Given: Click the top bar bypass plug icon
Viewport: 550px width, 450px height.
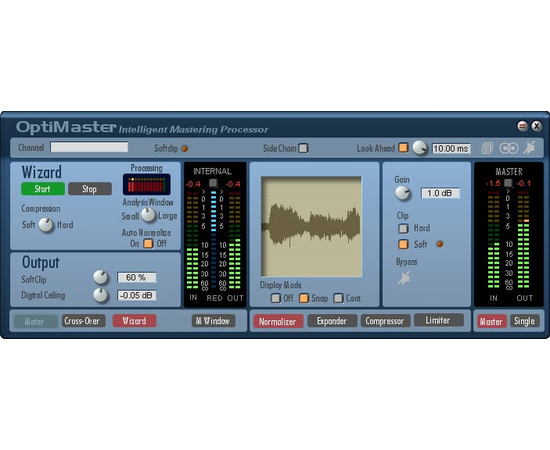Looking at the screenshot, I should 529,148.
